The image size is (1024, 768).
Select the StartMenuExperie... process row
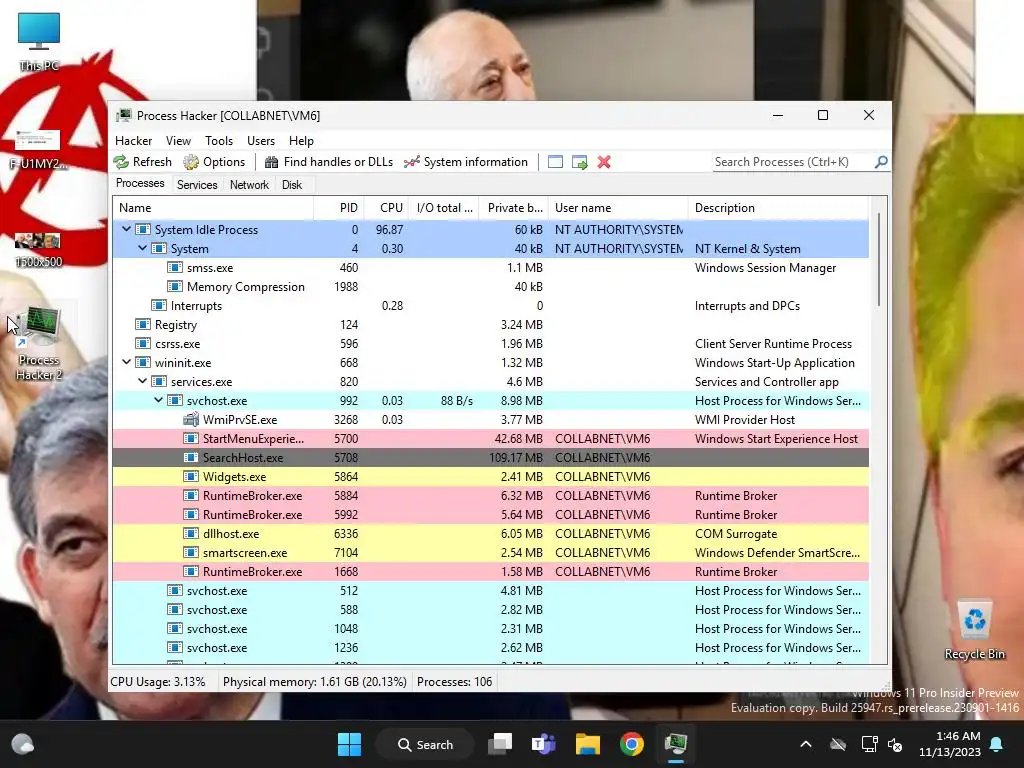click(x=490, y=439)
